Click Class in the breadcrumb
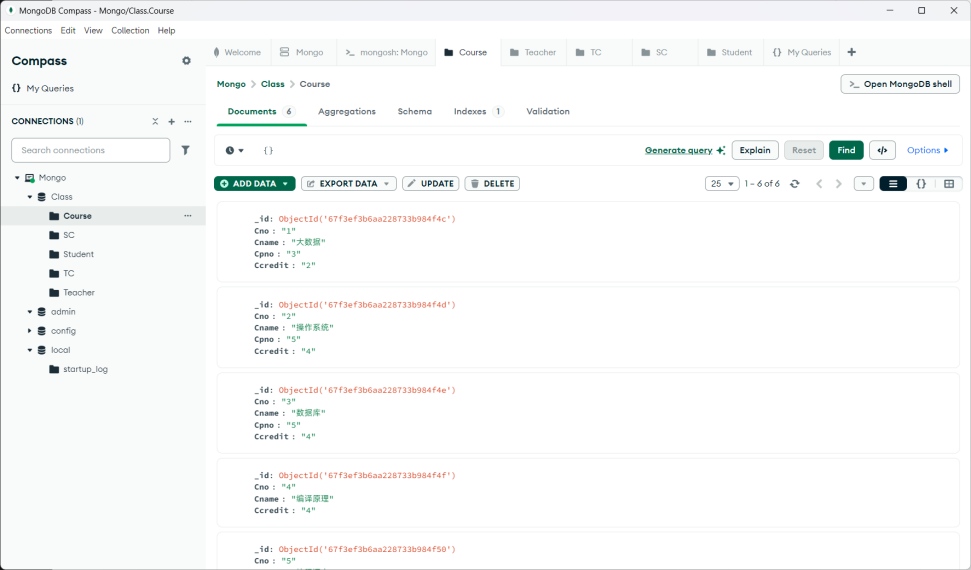 (272, 84)
